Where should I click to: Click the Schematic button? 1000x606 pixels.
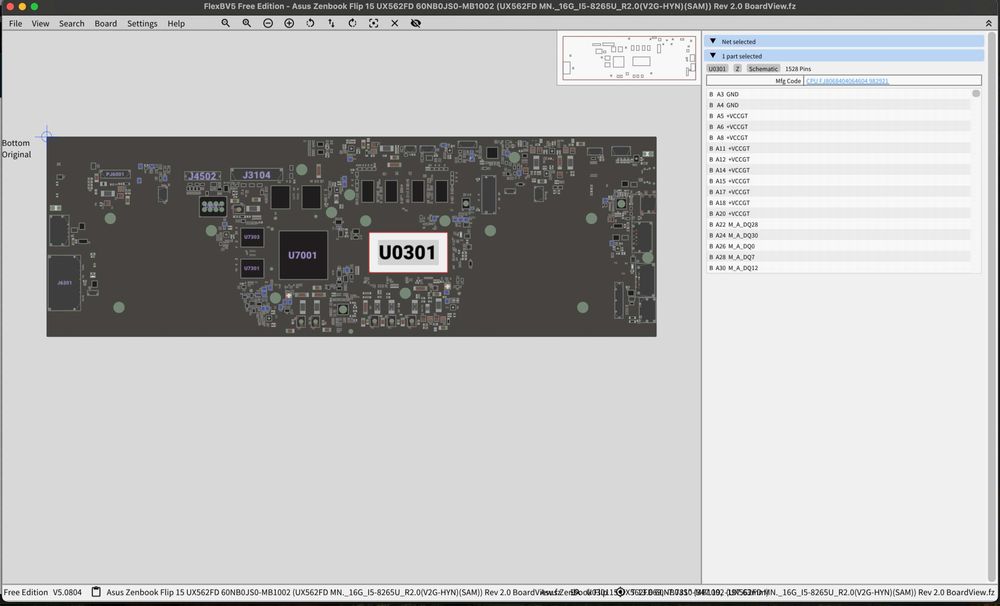(x=763, y=68)
